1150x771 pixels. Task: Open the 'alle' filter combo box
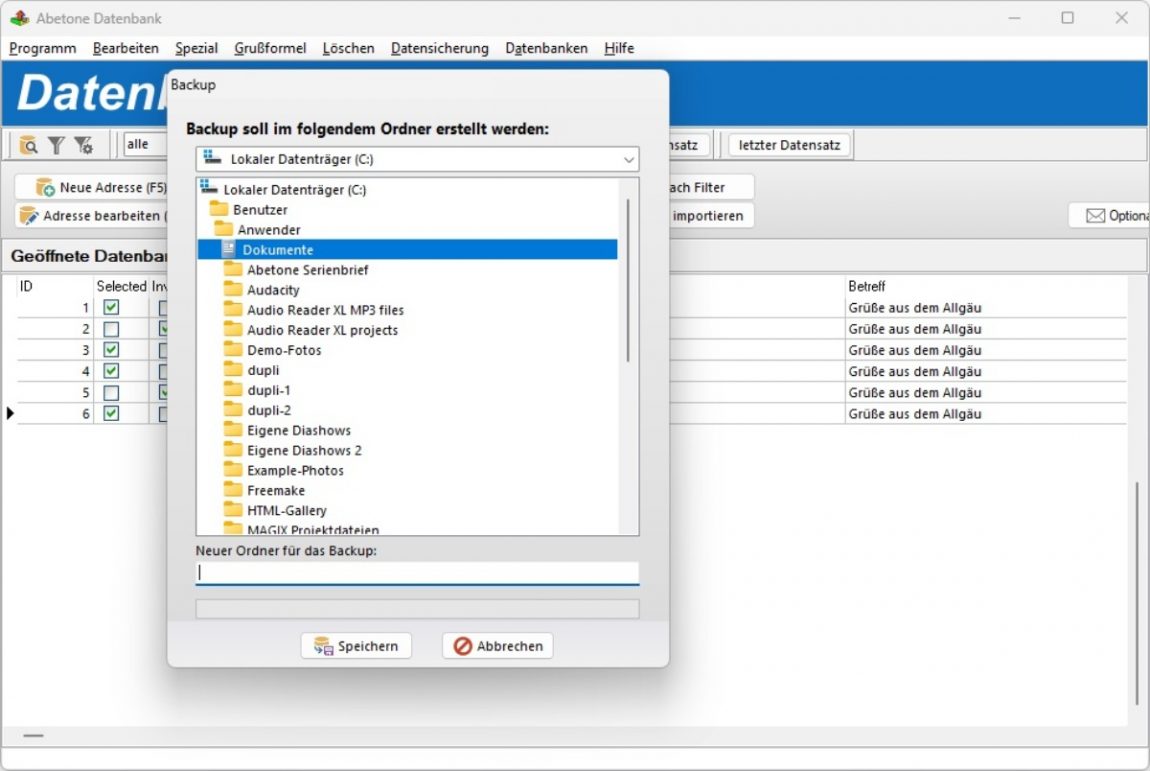pos(145,145)
